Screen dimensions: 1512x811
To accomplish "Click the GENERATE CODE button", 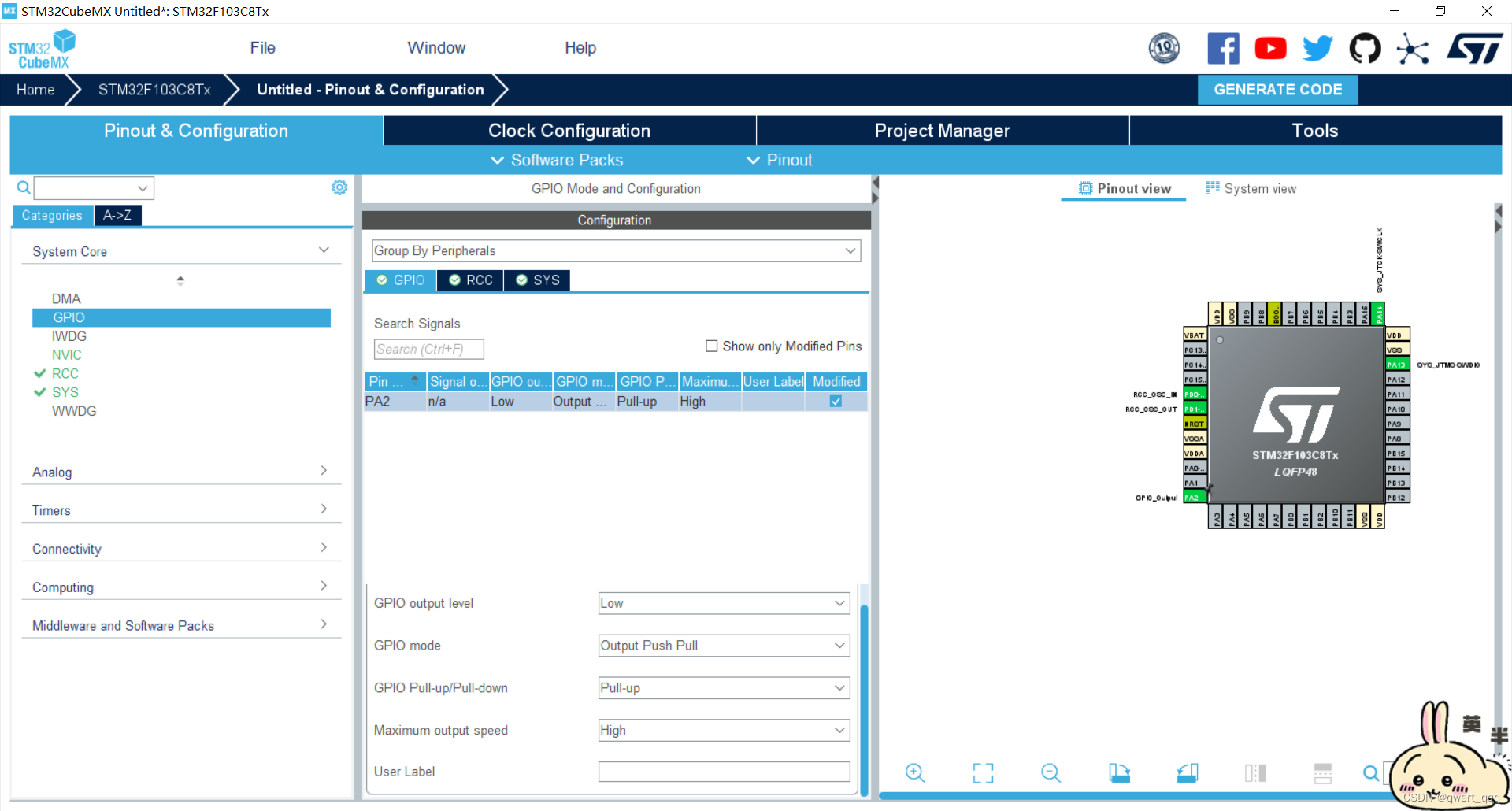I will coord(1277,90).
